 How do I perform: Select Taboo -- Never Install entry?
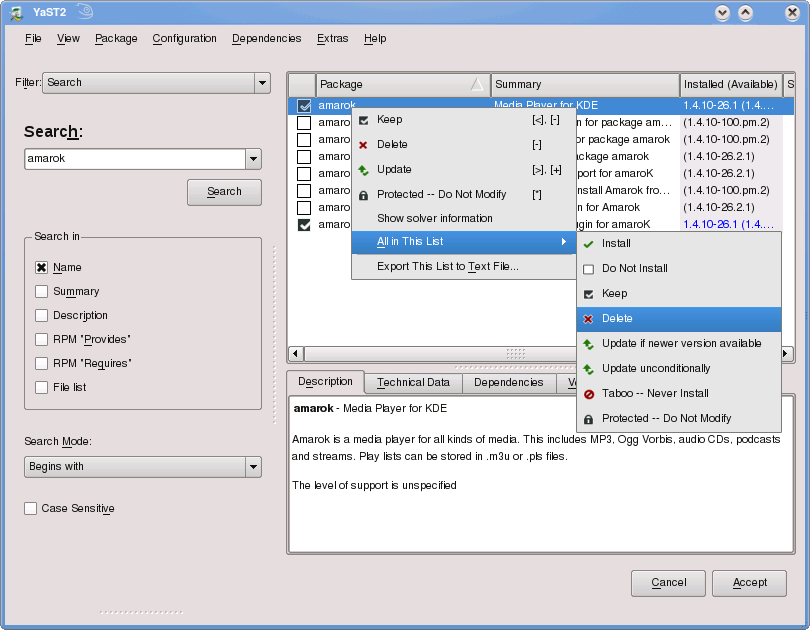(x=679, y=393)
